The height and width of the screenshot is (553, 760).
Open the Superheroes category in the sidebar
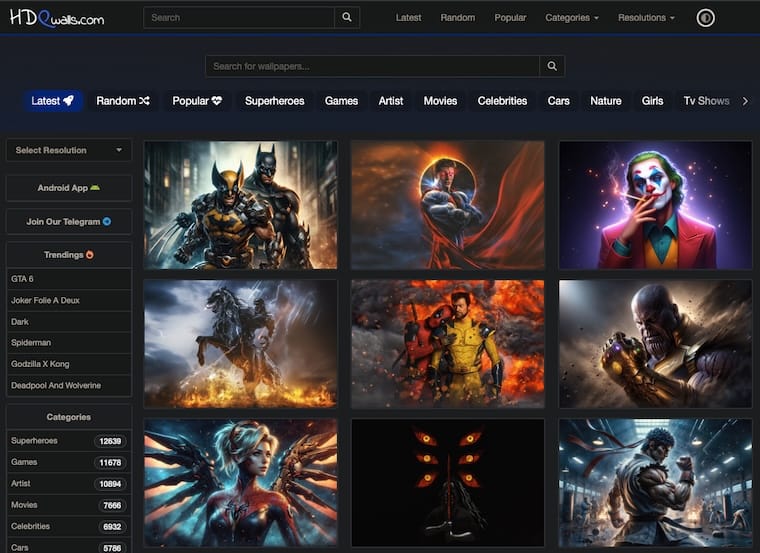(x=69, y=441)
